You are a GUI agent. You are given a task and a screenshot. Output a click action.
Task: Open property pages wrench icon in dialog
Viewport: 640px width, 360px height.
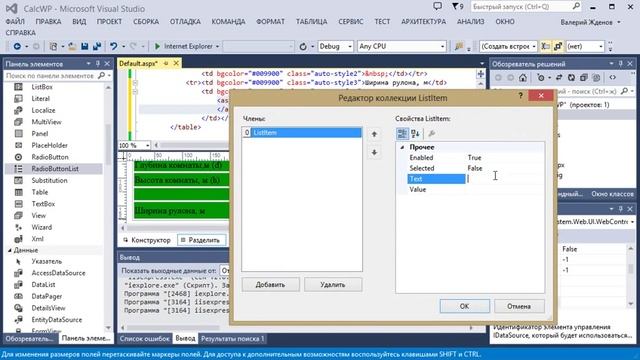coord(432,133)
